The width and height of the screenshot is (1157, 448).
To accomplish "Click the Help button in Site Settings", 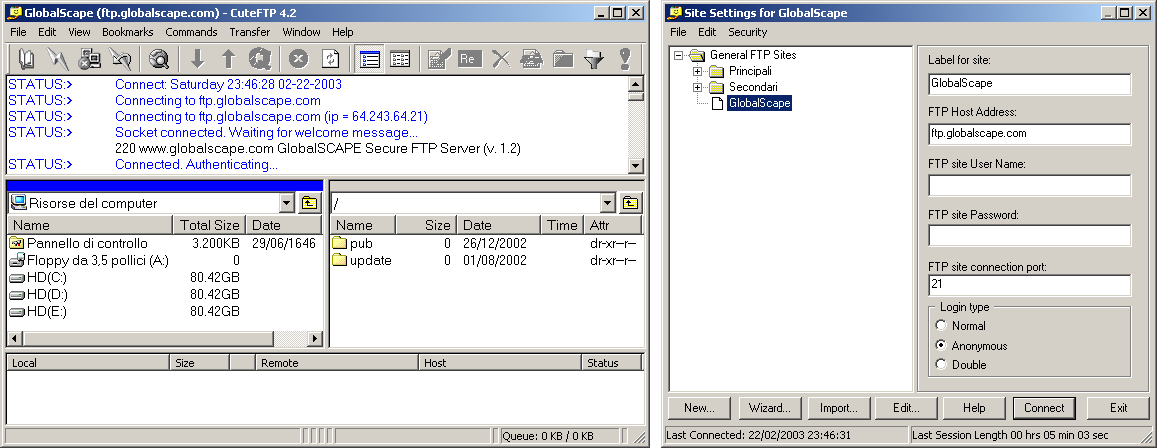I will 974,407.
